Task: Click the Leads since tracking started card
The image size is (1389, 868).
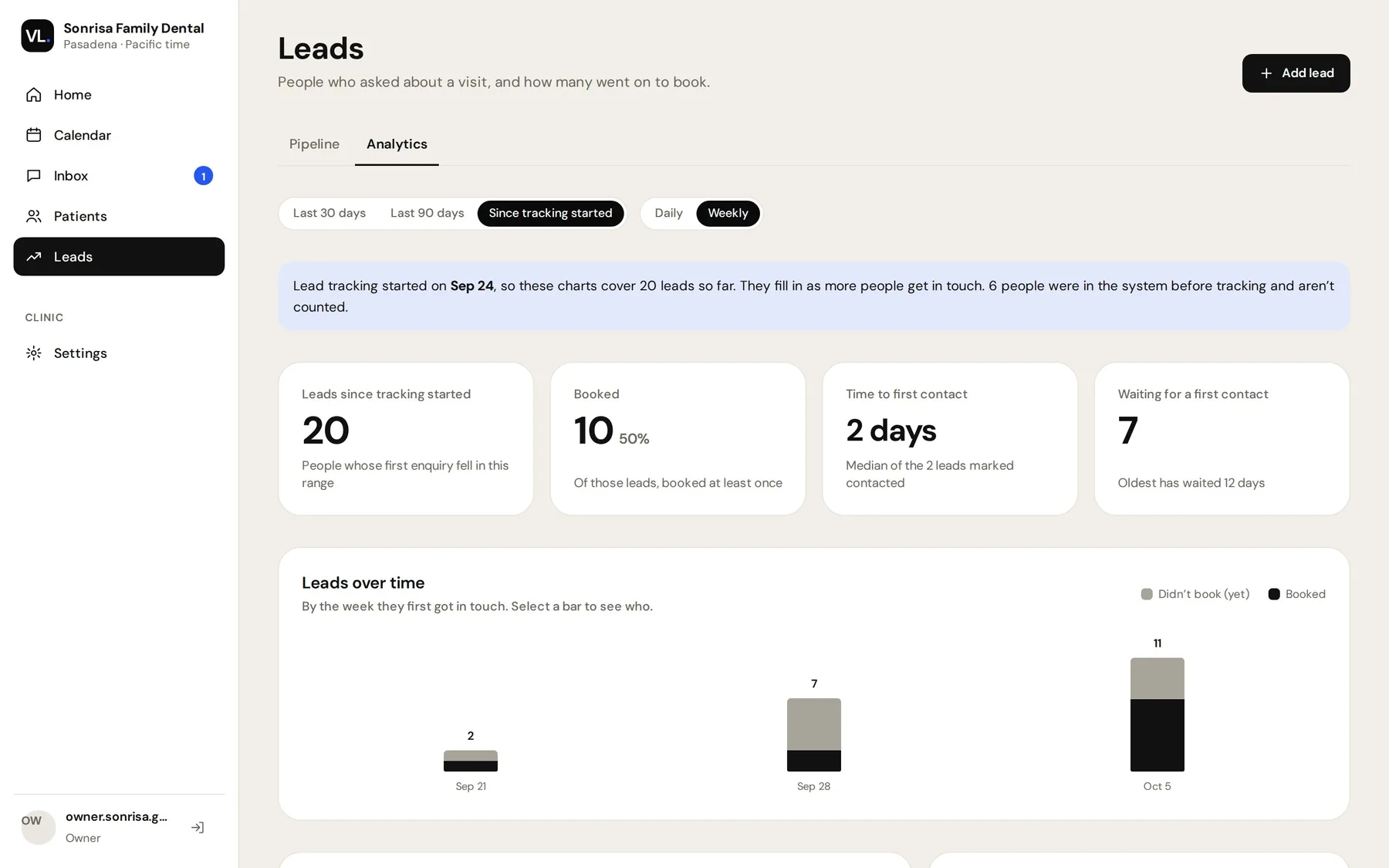Action: 406,439
